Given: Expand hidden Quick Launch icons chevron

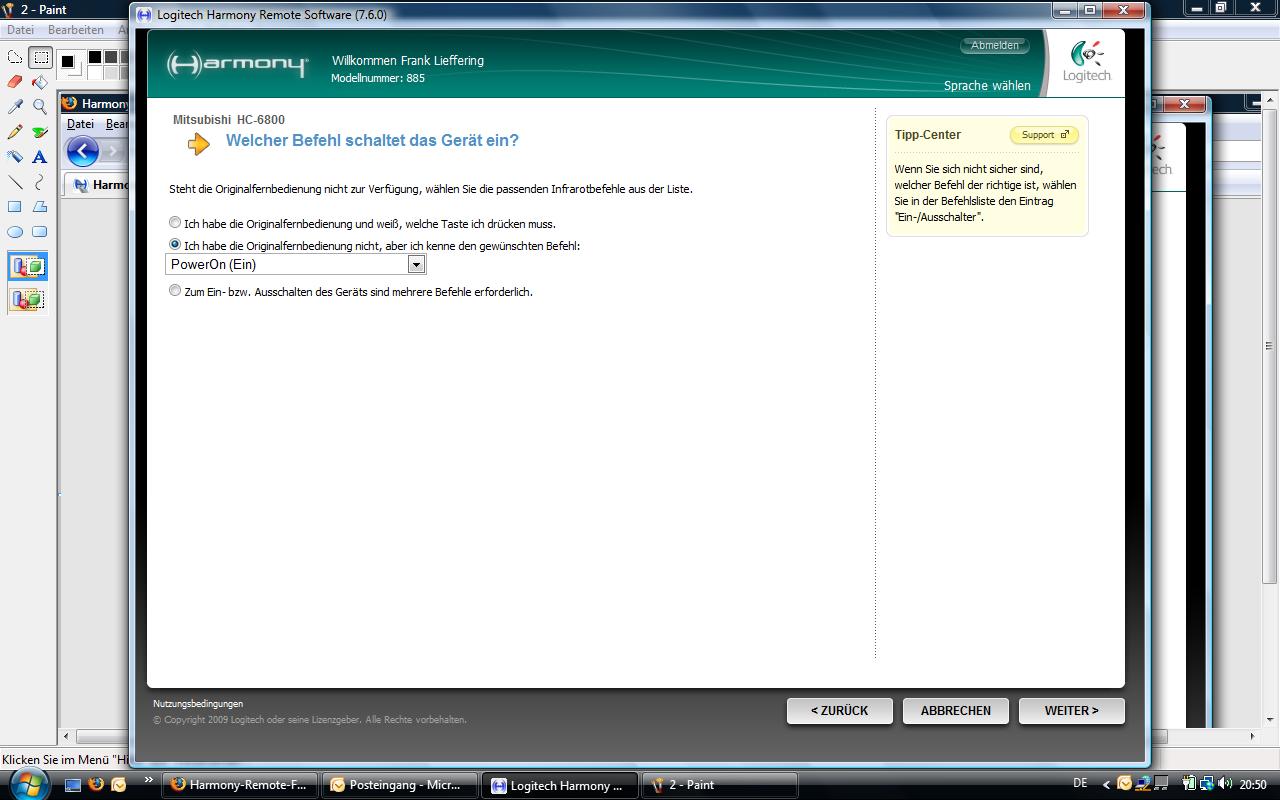Looking at the screenshot, I should click(x=149, y=780).
